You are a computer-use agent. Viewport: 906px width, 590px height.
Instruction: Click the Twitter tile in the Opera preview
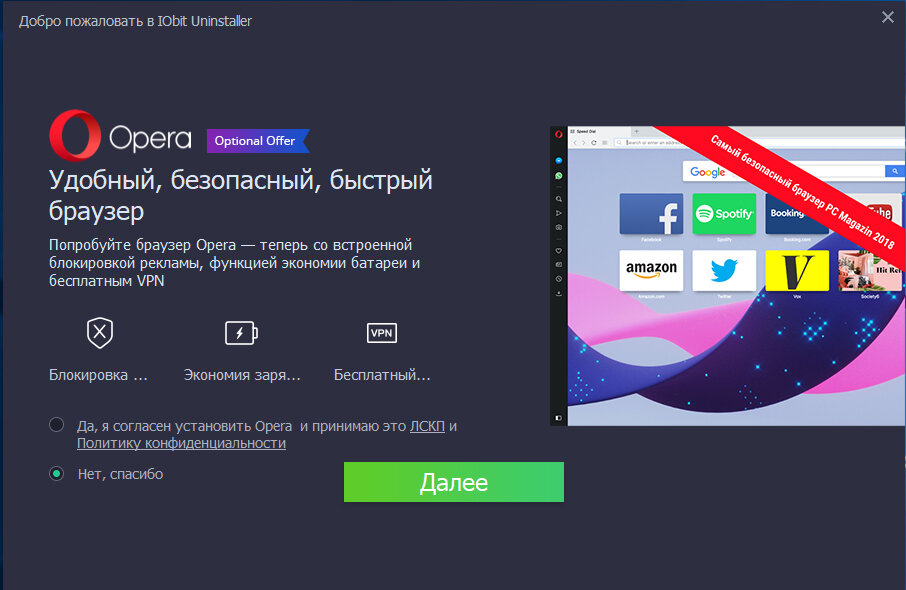(724, 270)
